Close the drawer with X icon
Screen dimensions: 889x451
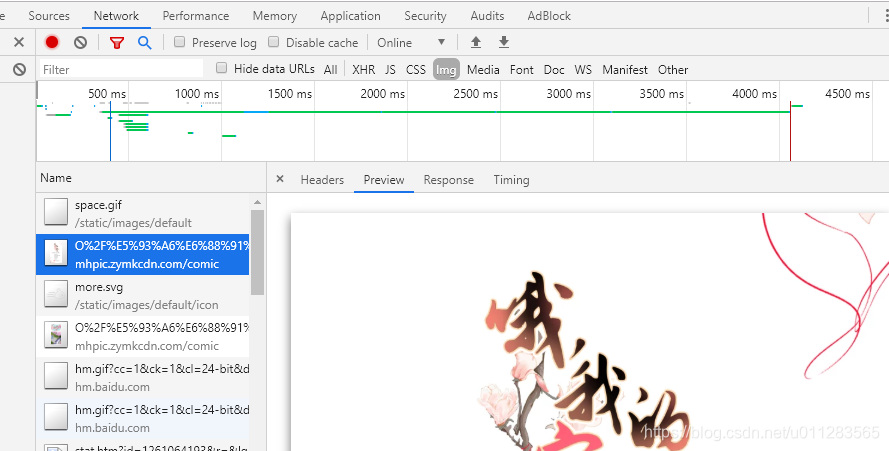19,42
